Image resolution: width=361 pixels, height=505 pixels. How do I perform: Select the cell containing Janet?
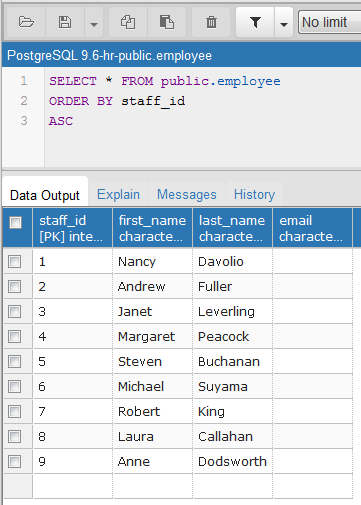[152, 311]
